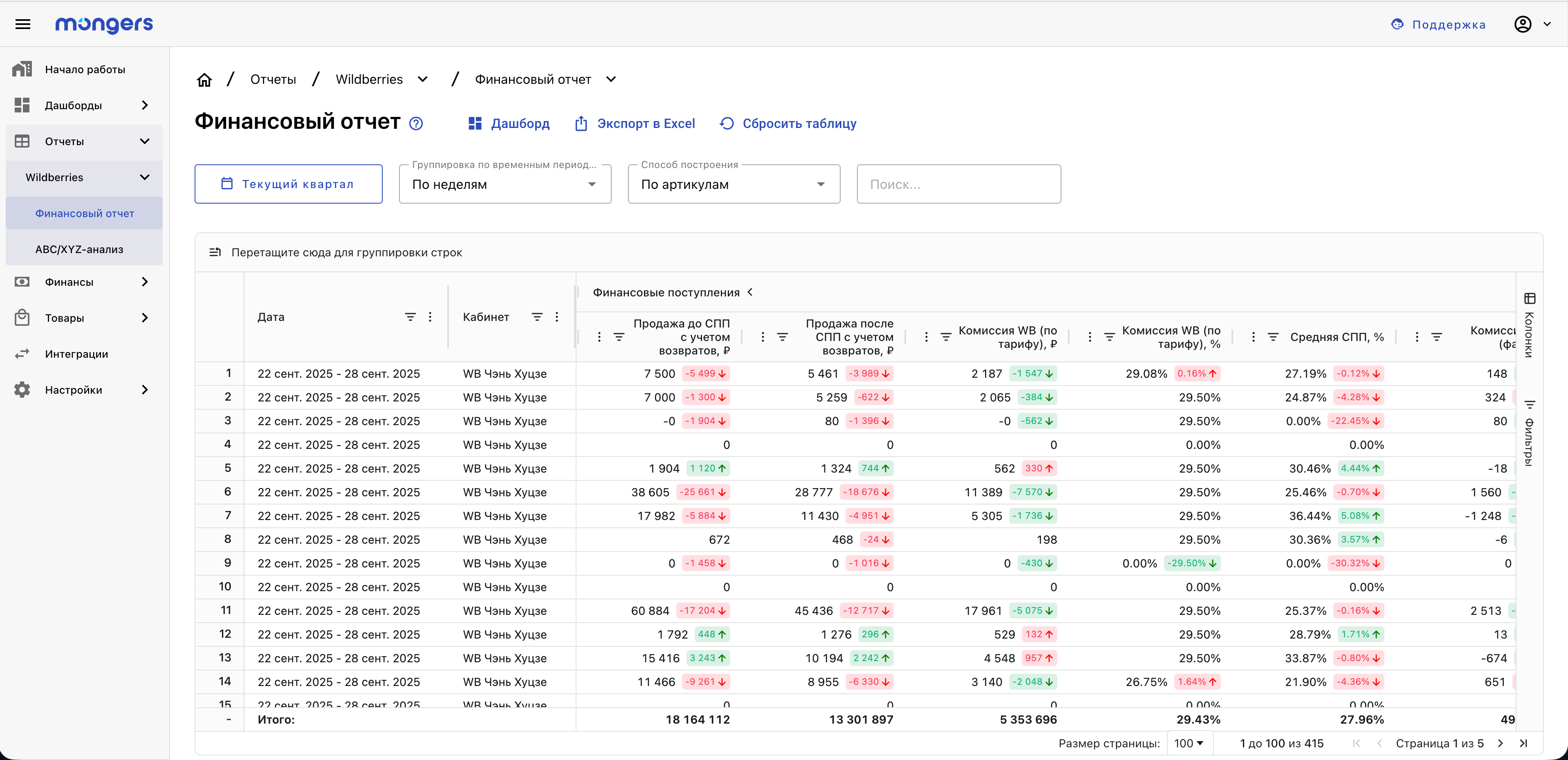Click the Поиск search field

click(958, 184)
